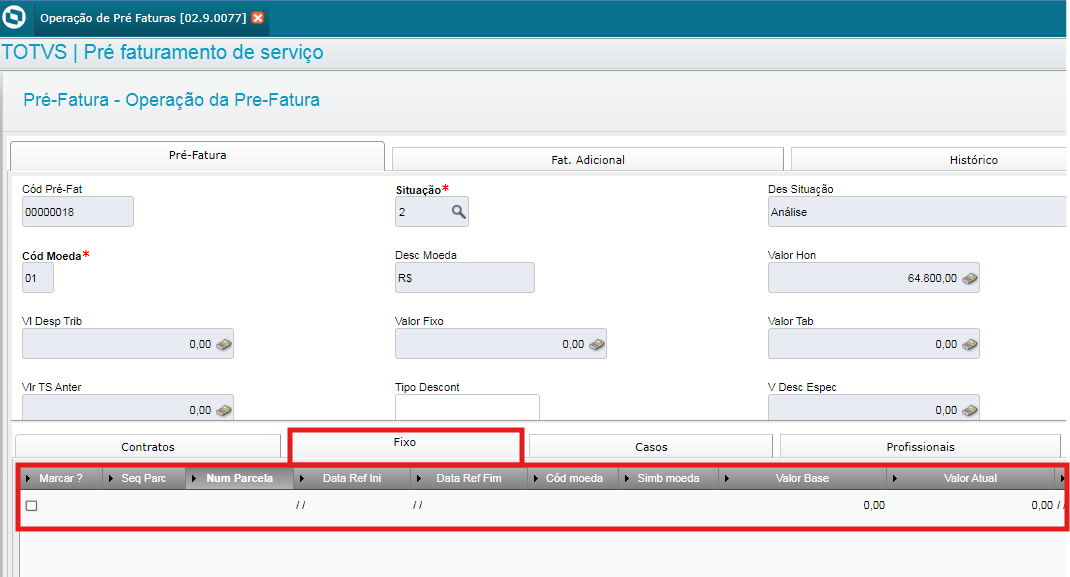1070x577 pixels.
Task: Click the Cód moeda column header
Action: pos(574,479)
